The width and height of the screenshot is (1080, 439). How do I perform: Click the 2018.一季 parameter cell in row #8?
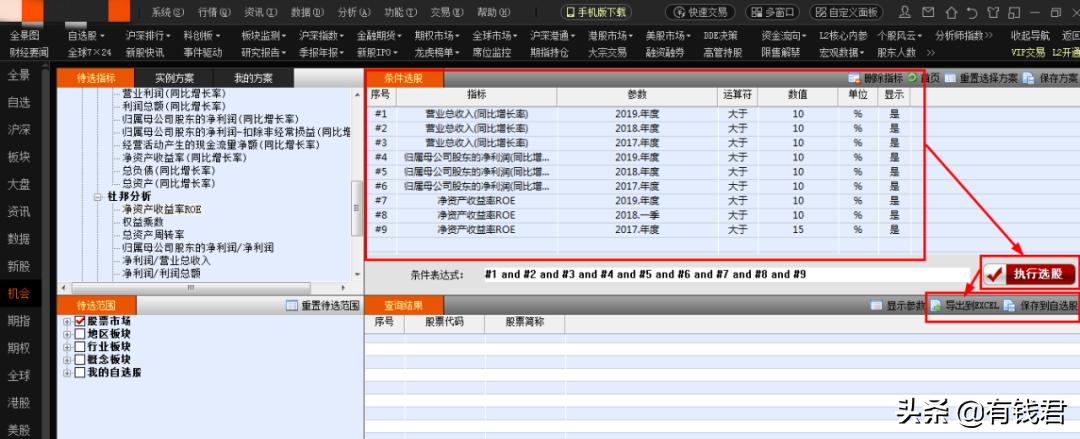point(637,215)
